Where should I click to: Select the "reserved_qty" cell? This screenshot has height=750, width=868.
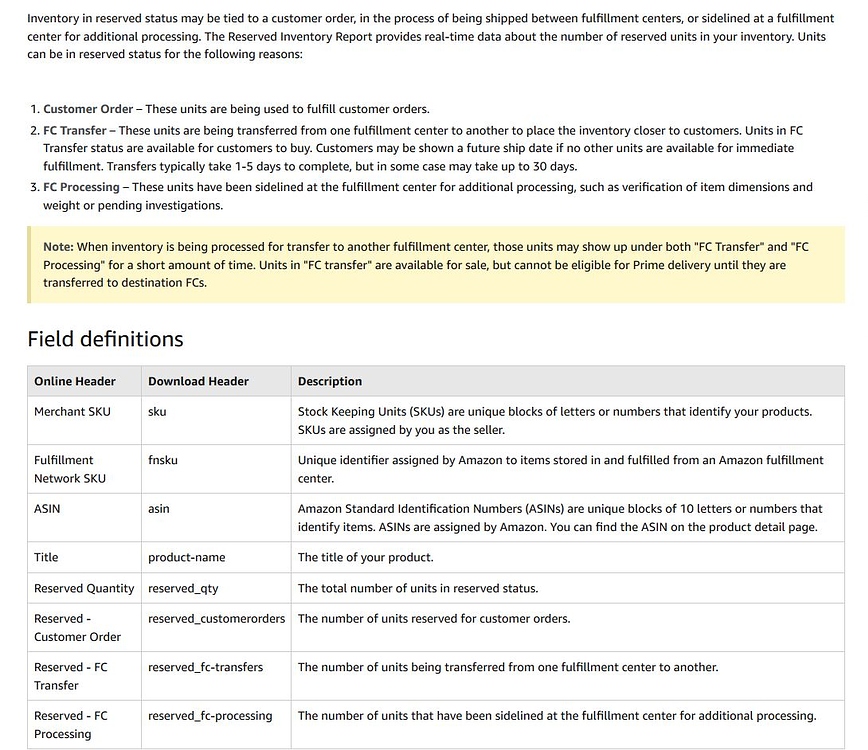(183, 588)
